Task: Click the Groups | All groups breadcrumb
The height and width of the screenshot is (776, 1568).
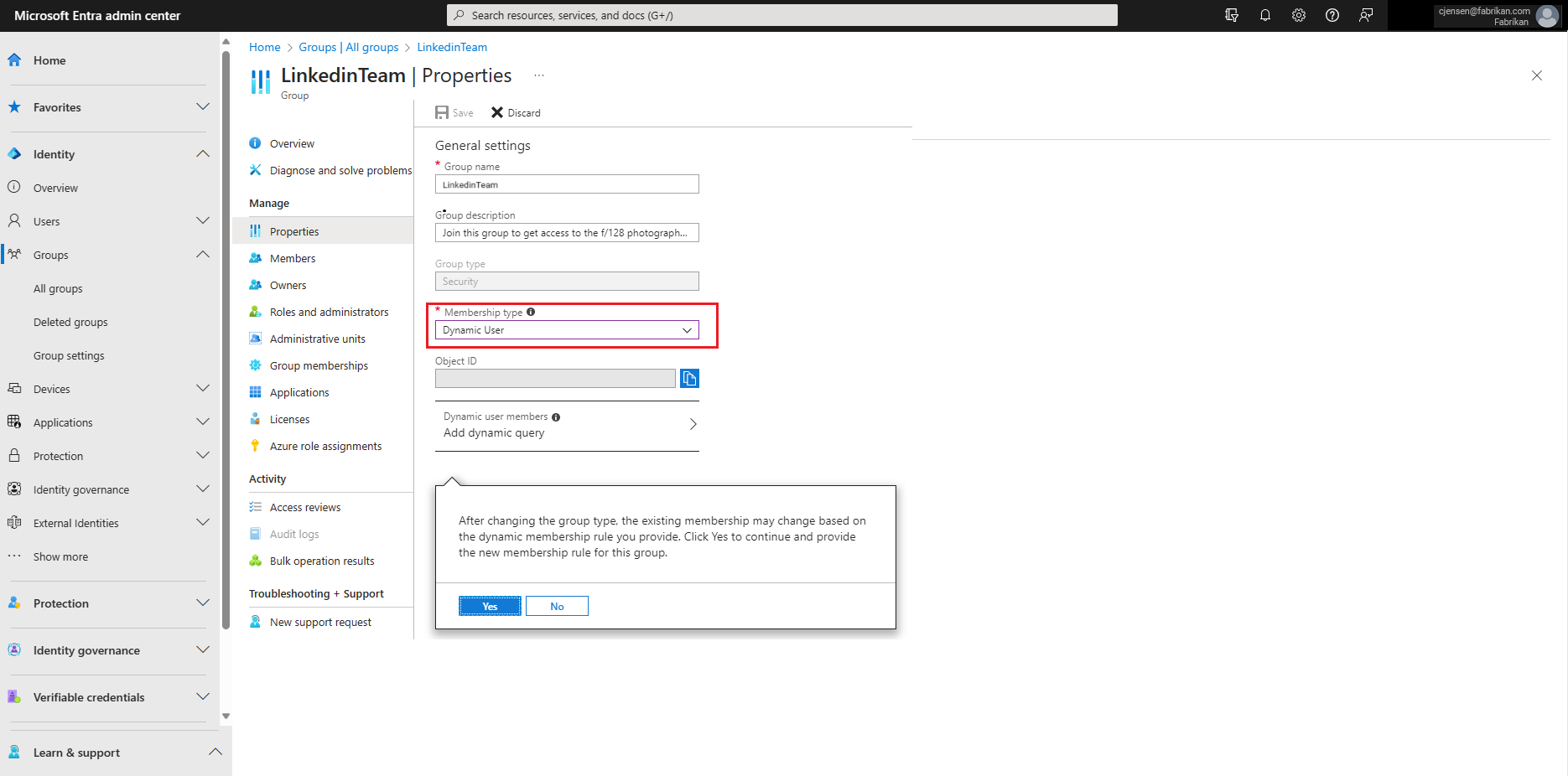Action: coord(349,47)
